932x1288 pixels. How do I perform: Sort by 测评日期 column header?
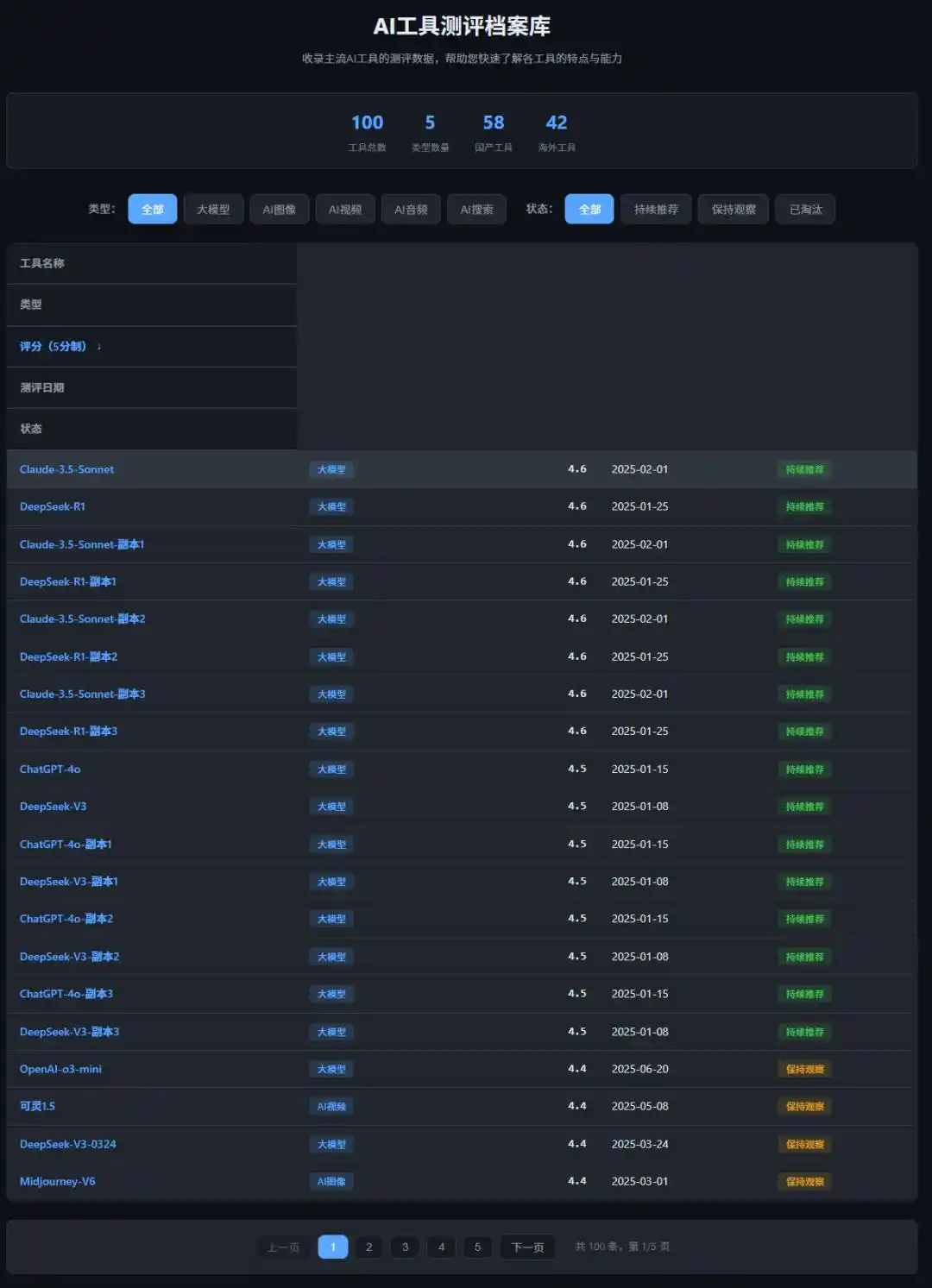pos(152,387)
